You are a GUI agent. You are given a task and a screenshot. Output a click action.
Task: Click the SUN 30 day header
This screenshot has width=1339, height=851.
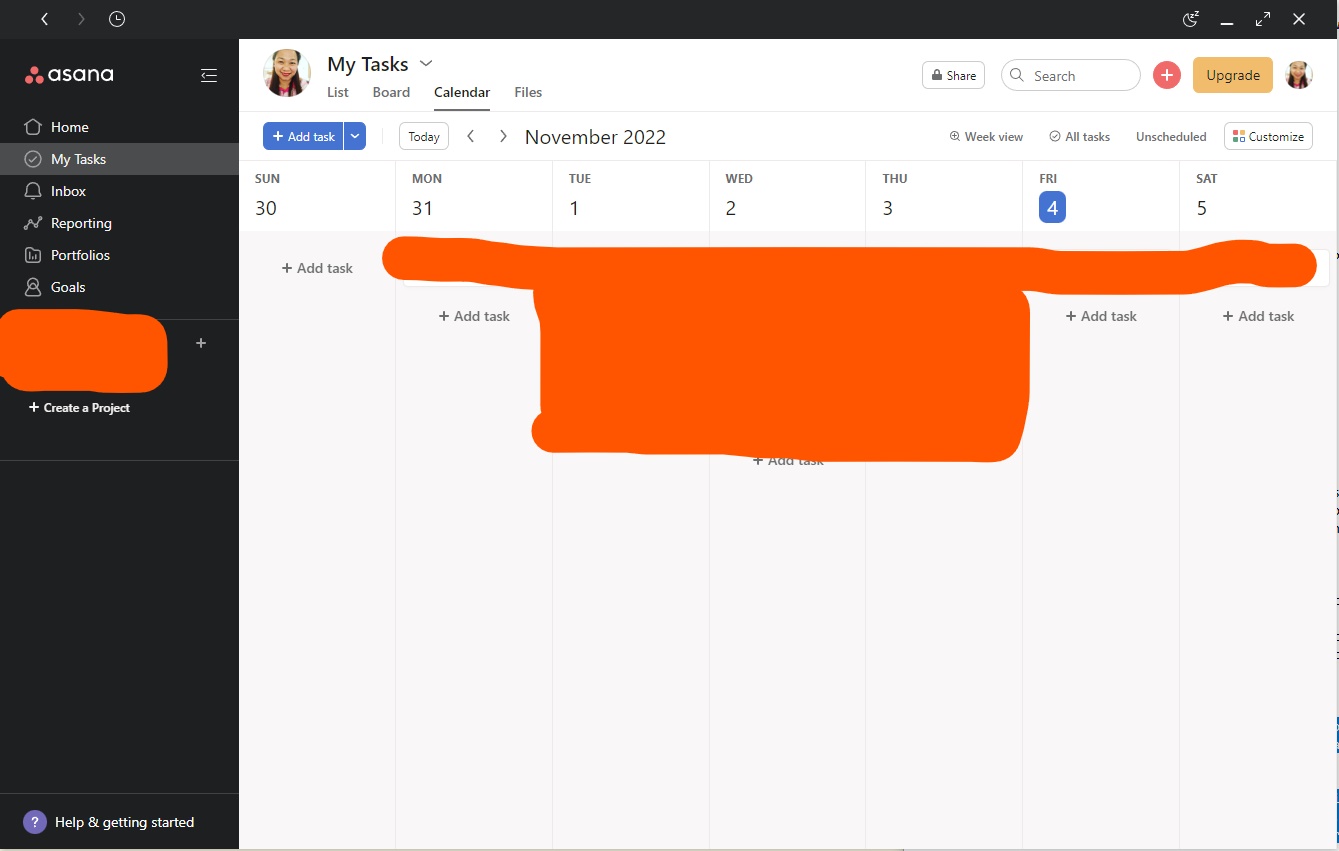317,196
